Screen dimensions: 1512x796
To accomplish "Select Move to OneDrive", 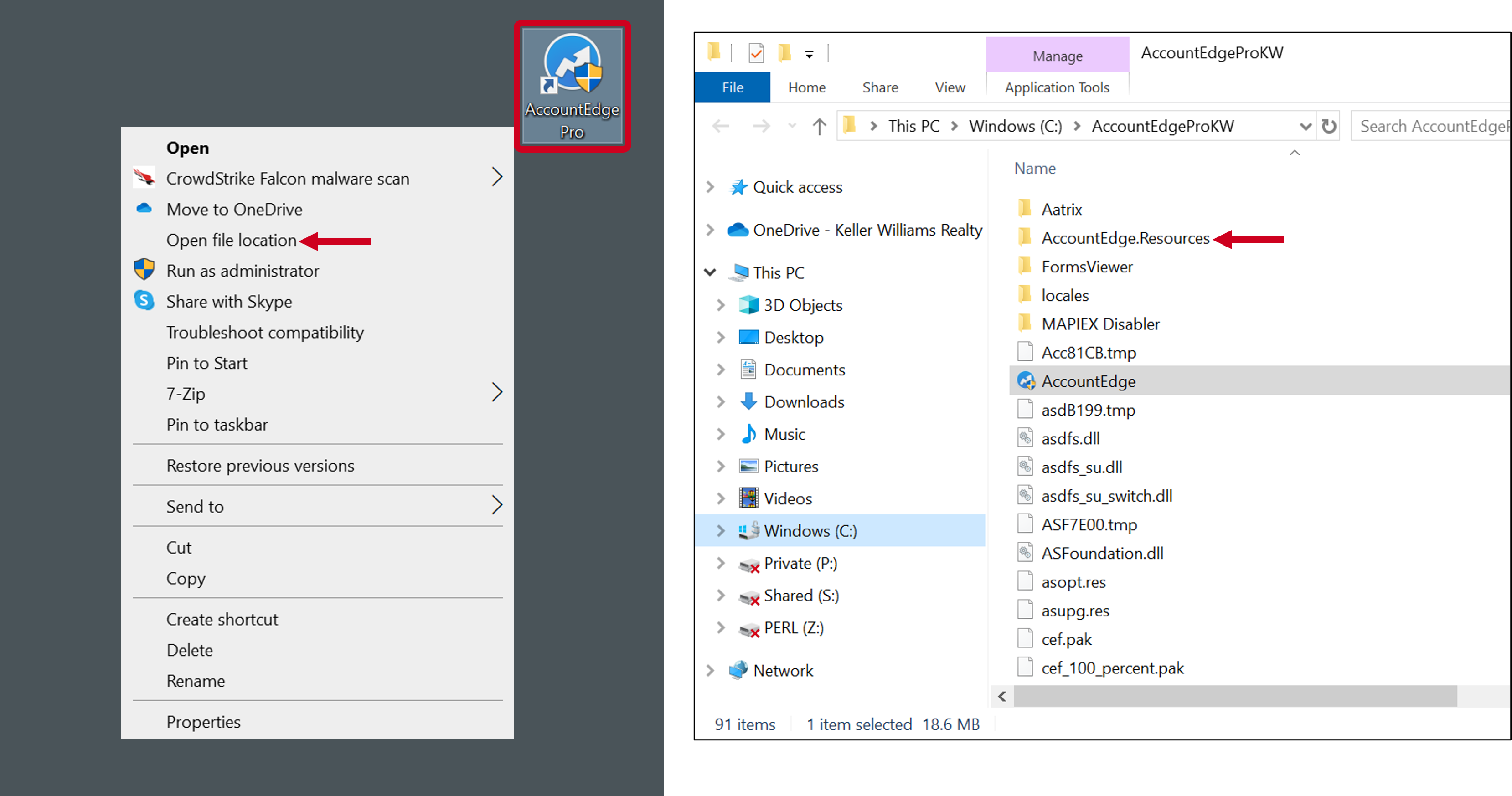I will 234,209.
